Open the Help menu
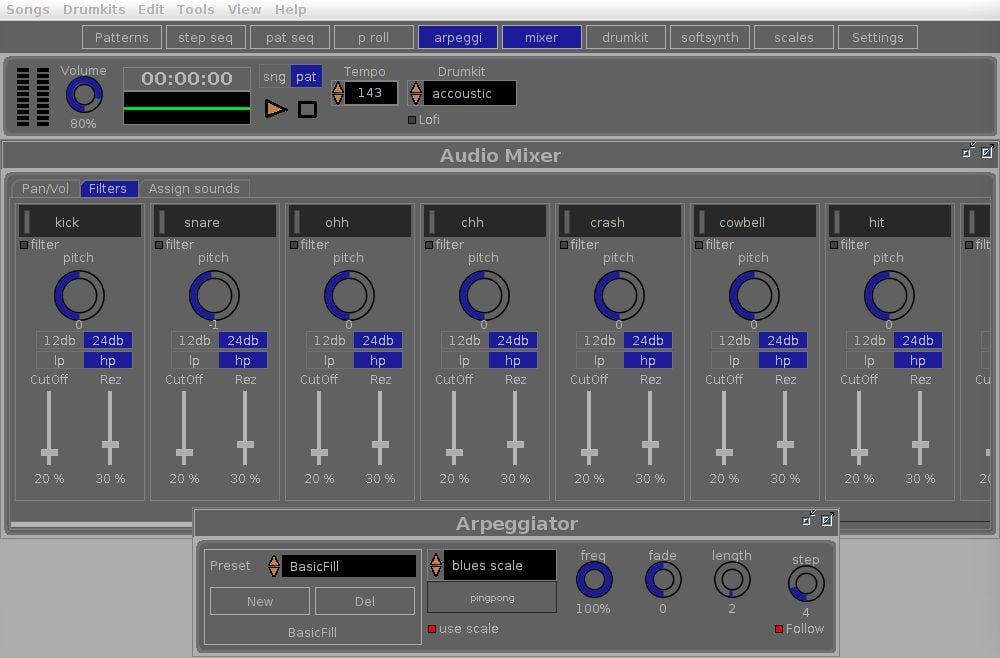This screenshot has width=1000, height=658. point(291,10)
